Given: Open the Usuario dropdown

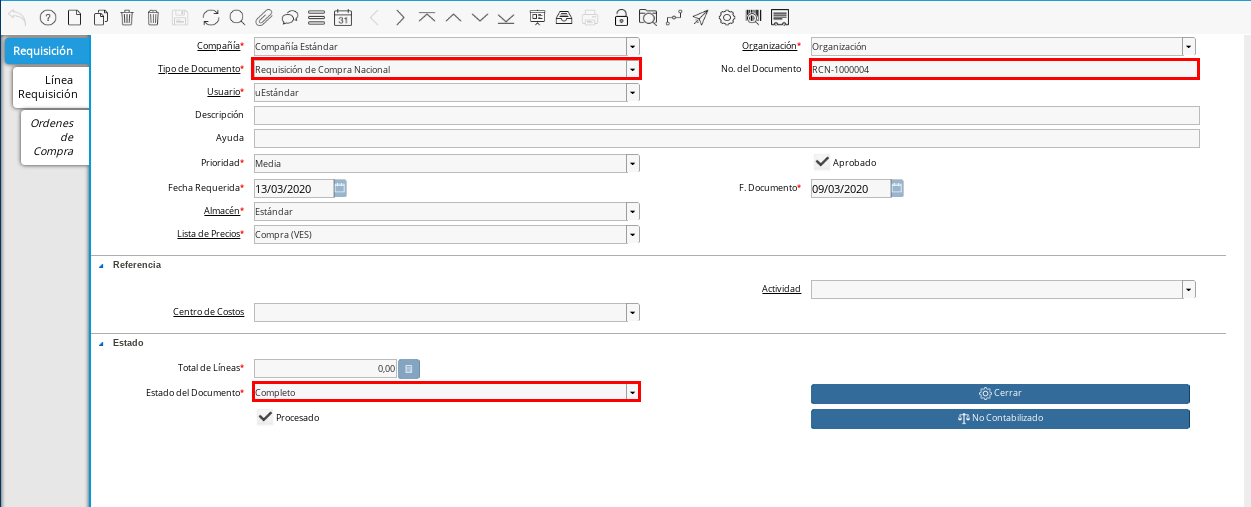Looking at the screenshot, I should coord(633,92).
